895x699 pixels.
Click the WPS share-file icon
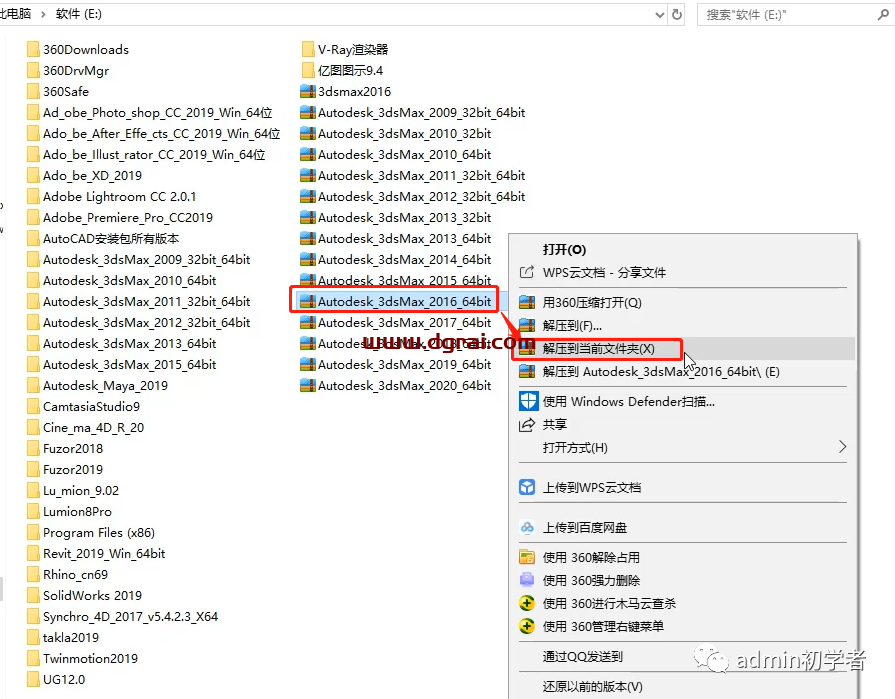click(x=526, y=272)
